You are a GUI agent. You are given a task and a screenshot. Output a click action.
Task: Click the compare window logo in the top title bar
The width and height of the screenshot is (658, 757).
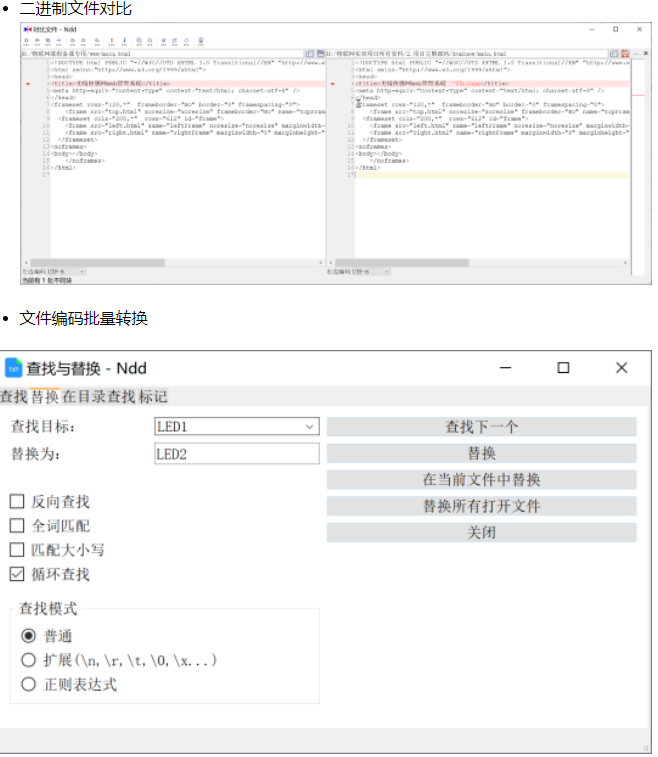point(27,29)
